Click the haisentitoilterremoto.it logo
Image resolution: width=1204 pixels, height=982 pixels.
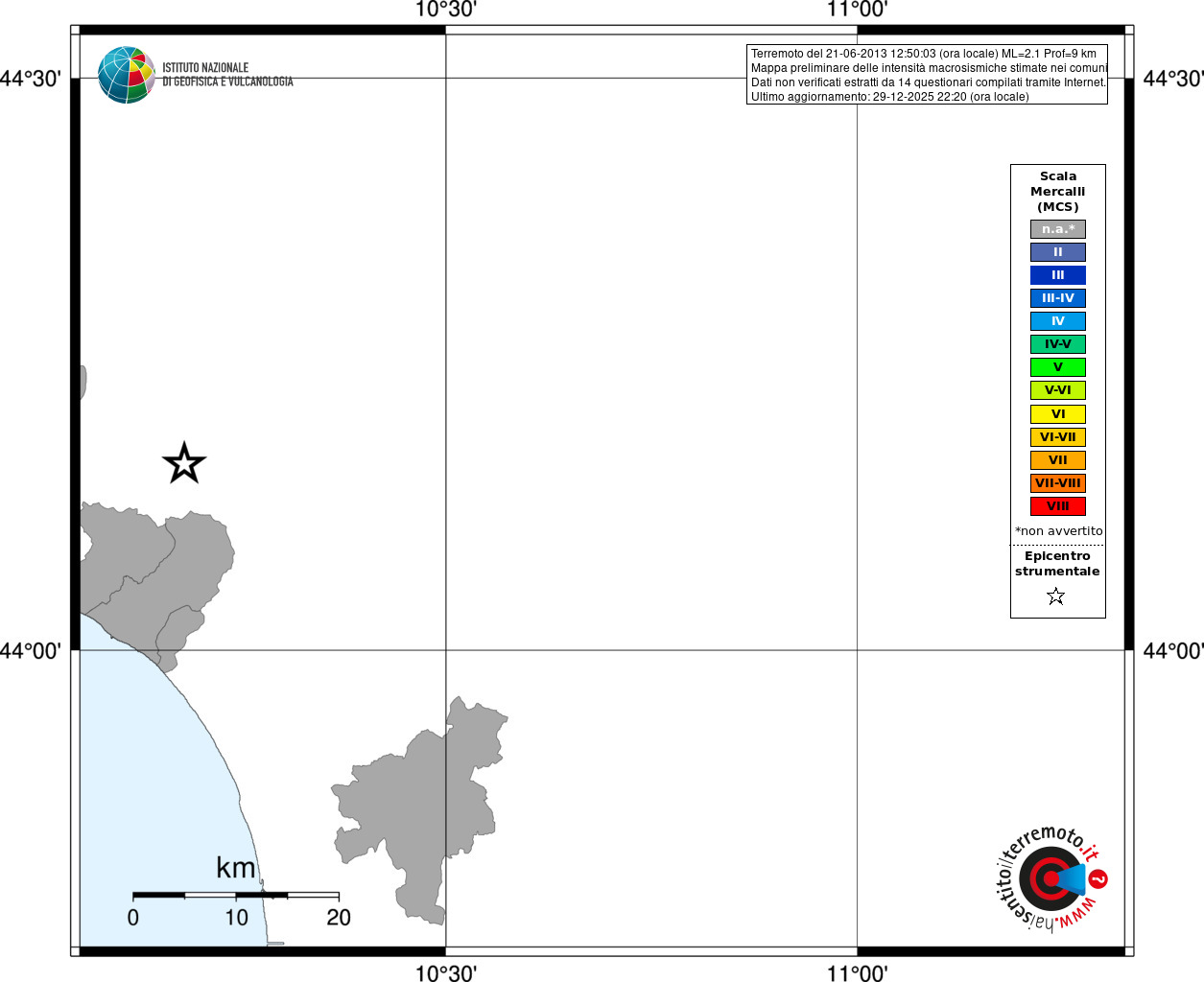pyautogui.click(x=1051, y=877)
